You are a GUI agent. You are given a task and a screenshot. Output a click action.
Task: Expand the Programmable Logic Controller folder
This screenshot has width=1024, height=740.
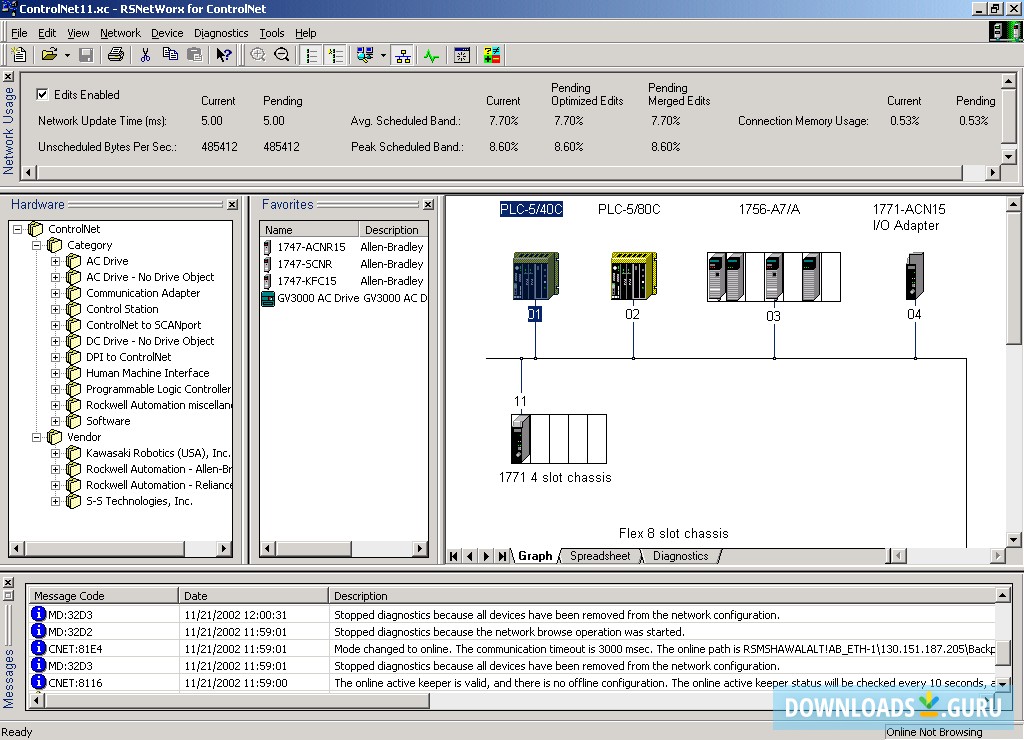(56, 389)
